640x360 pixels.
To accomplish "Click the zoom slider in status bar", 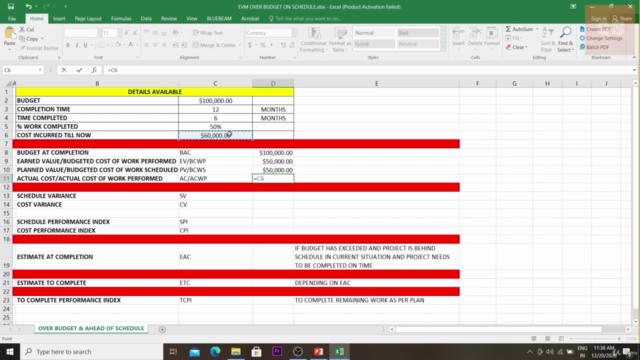I will tap(596, 339).
